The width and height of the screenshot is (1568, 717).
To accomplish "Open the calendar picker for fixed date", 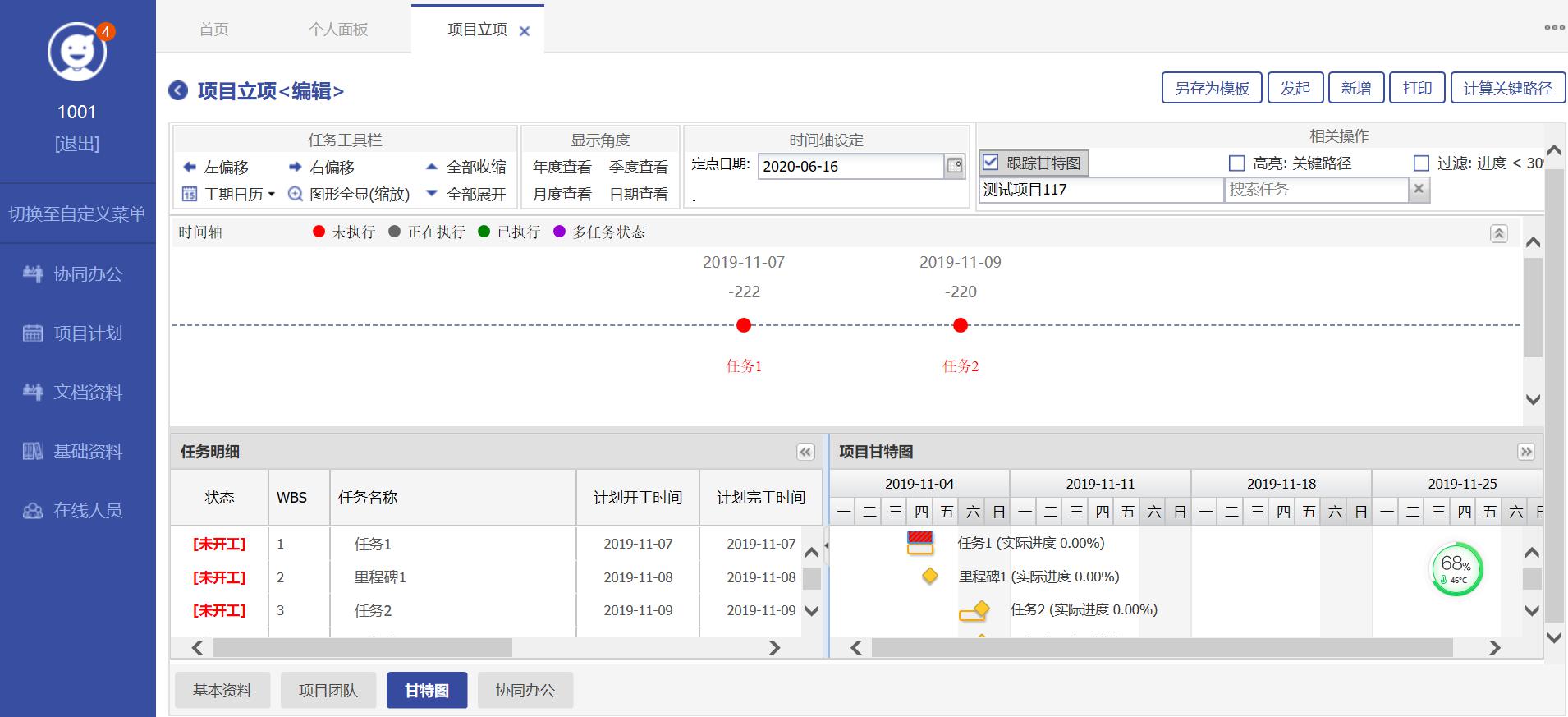I will click(x=954, y=166).
